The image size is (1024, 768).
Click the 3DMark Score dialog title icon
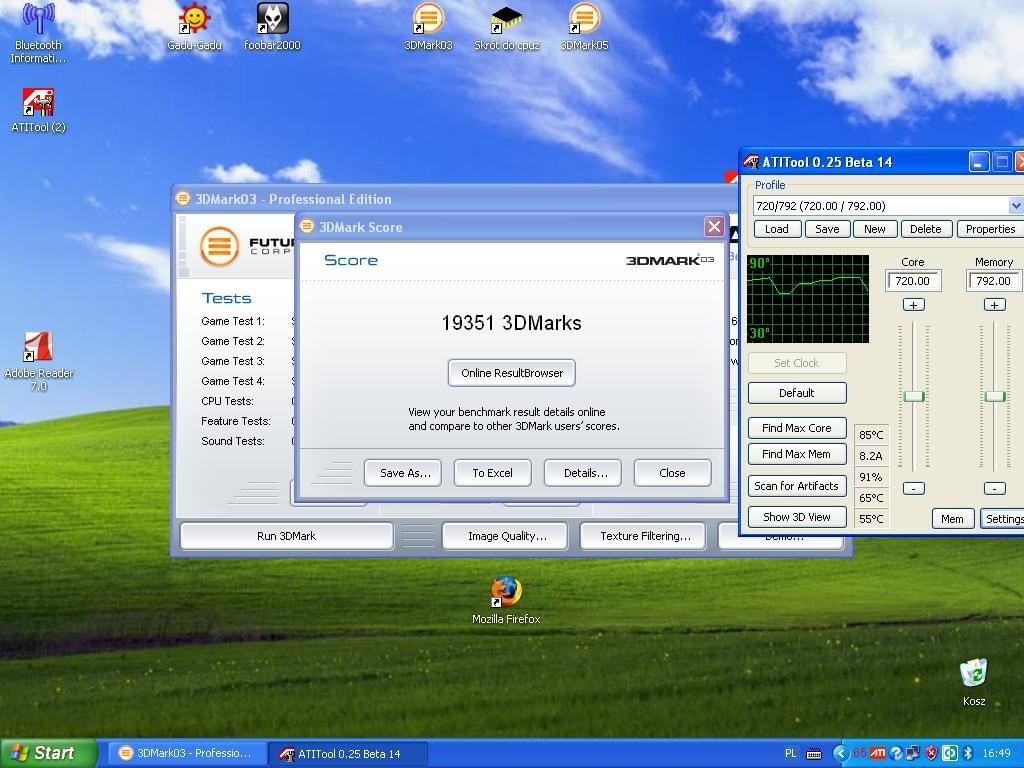[307, 226]
